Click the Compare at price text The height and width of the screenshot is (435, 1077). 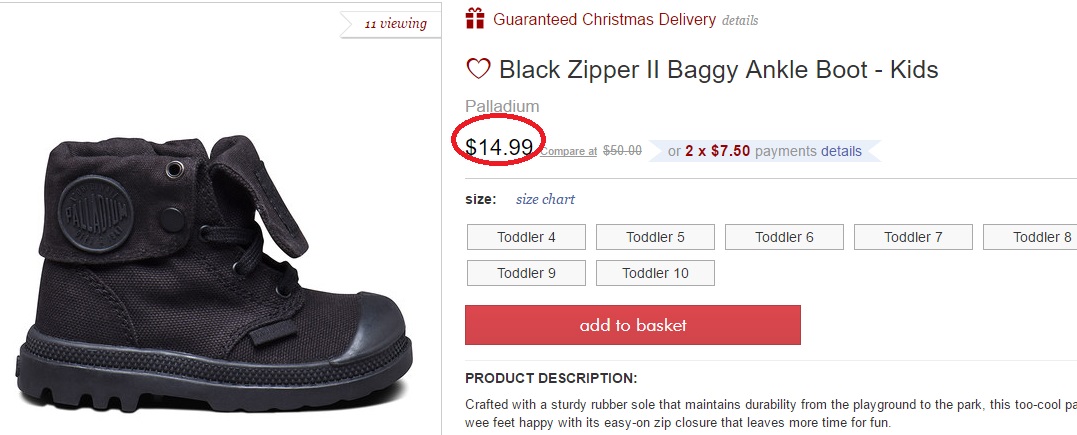(x=569, y=152)
